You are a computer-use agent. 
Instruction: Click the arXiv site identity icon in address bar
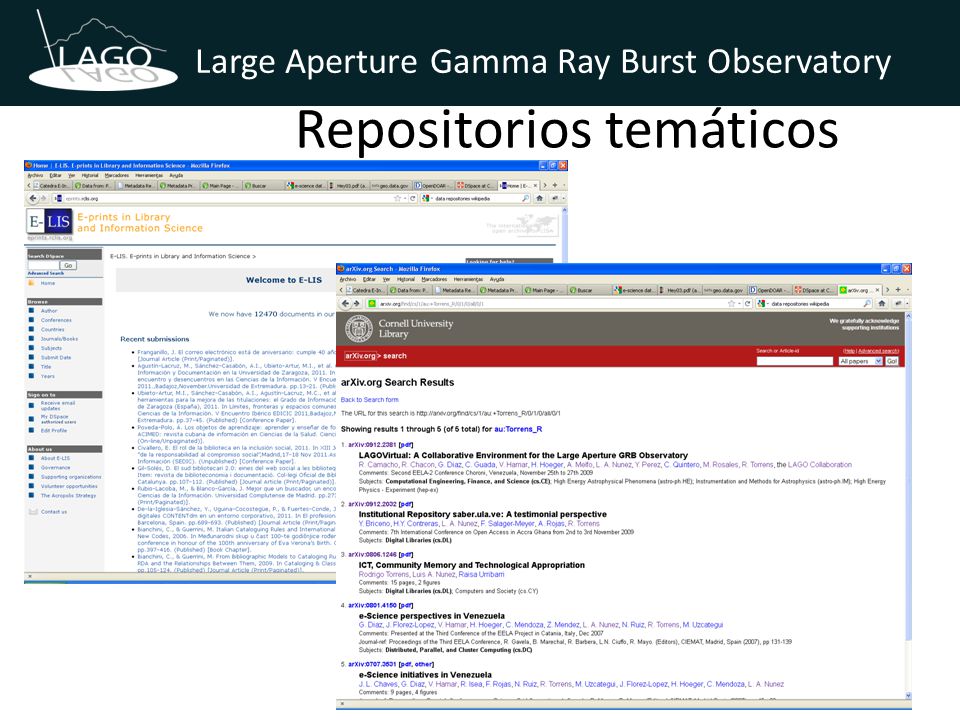coord(371,304)
